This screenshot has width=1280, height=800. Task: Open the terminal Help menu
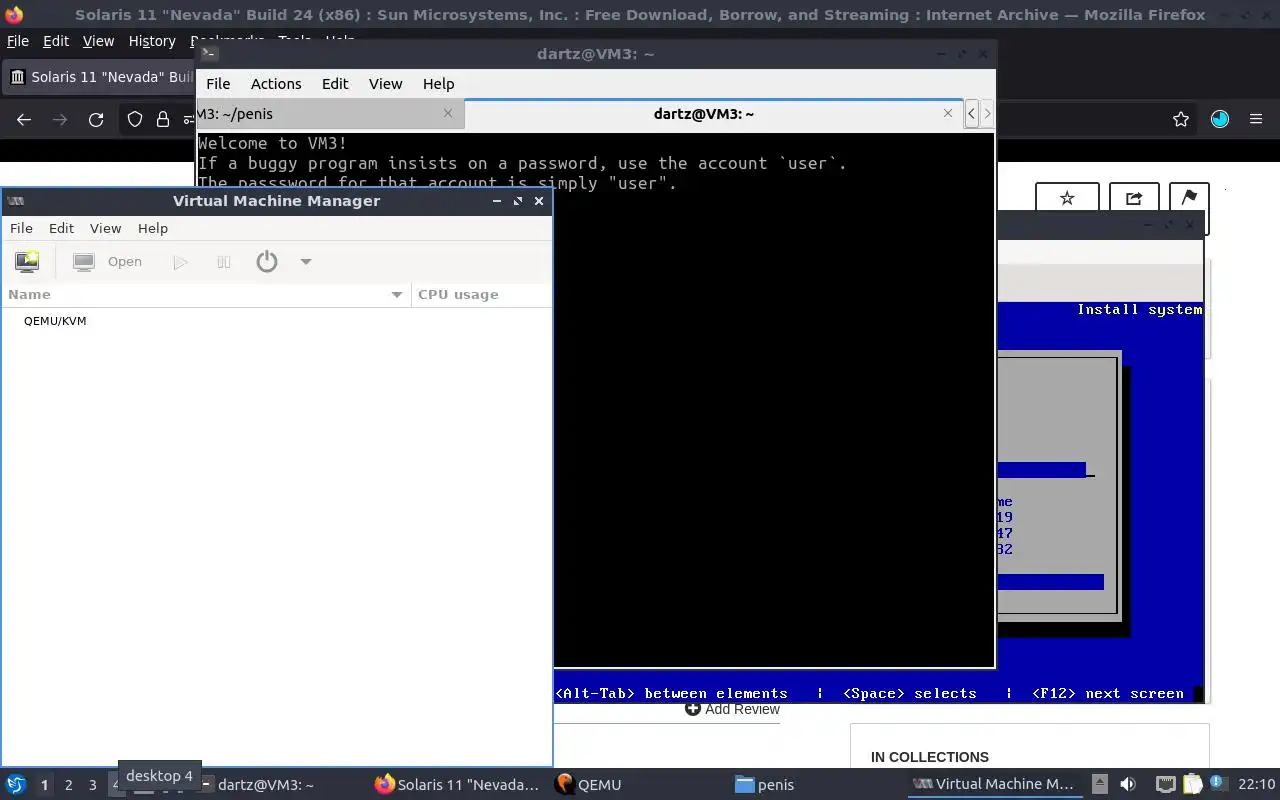click(438, 84)
